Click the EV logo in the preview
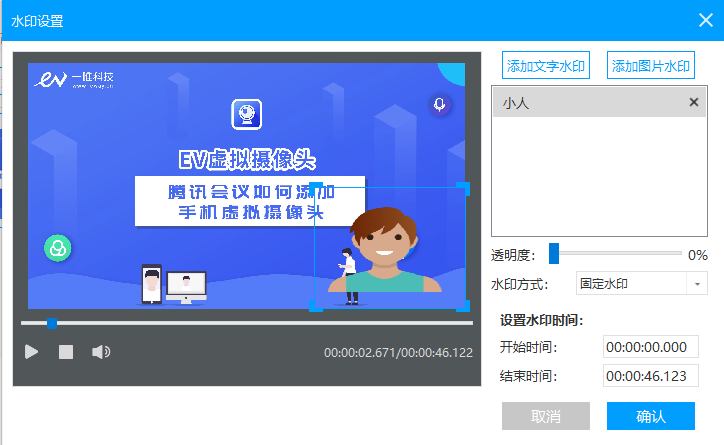 click(x=74, y=79)
